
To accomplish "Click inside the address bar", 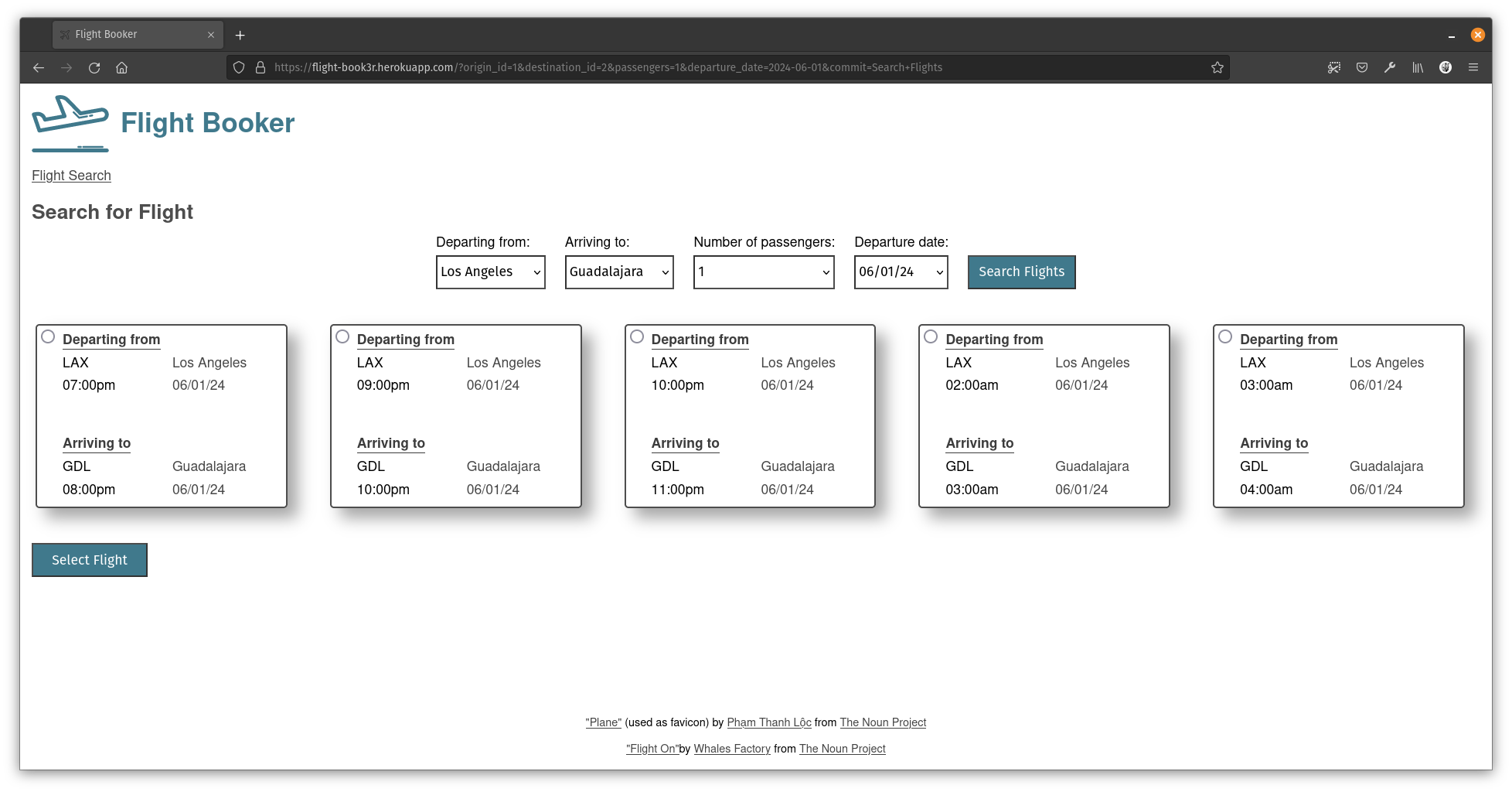I will pos(618,67).
